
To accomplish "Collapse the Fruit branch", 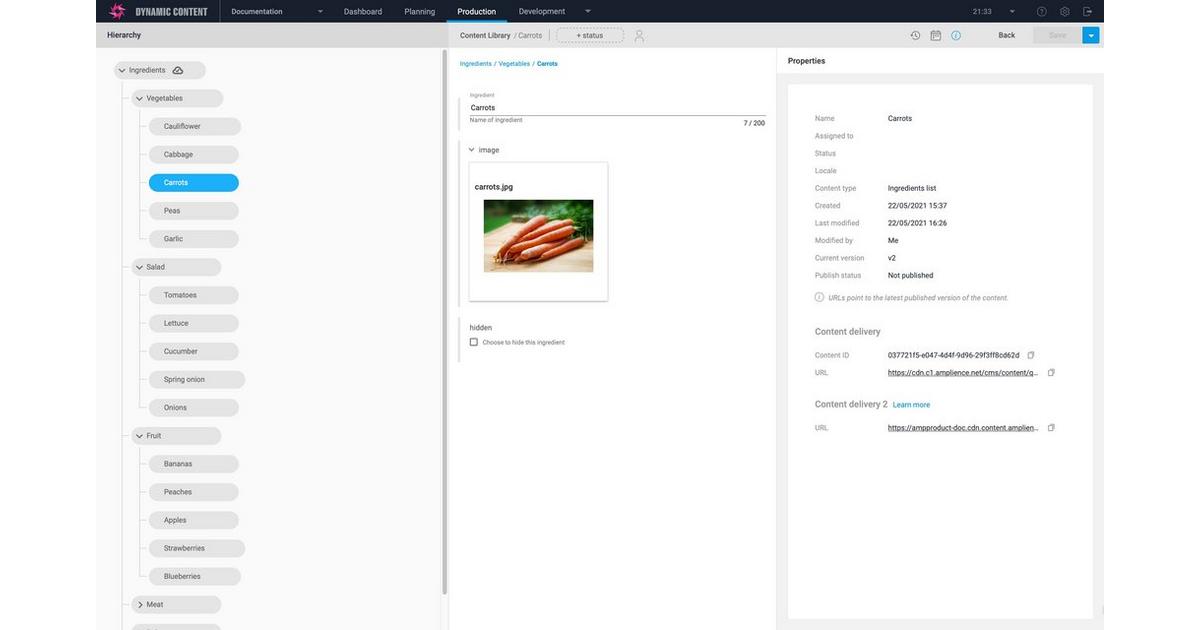I will tap(139, 436).
